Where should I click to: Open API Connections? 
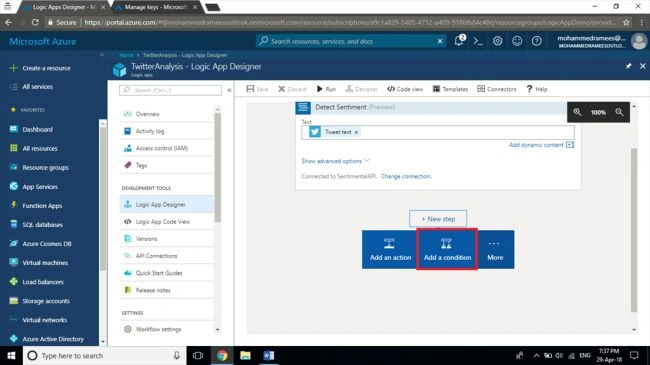(167, 256)
